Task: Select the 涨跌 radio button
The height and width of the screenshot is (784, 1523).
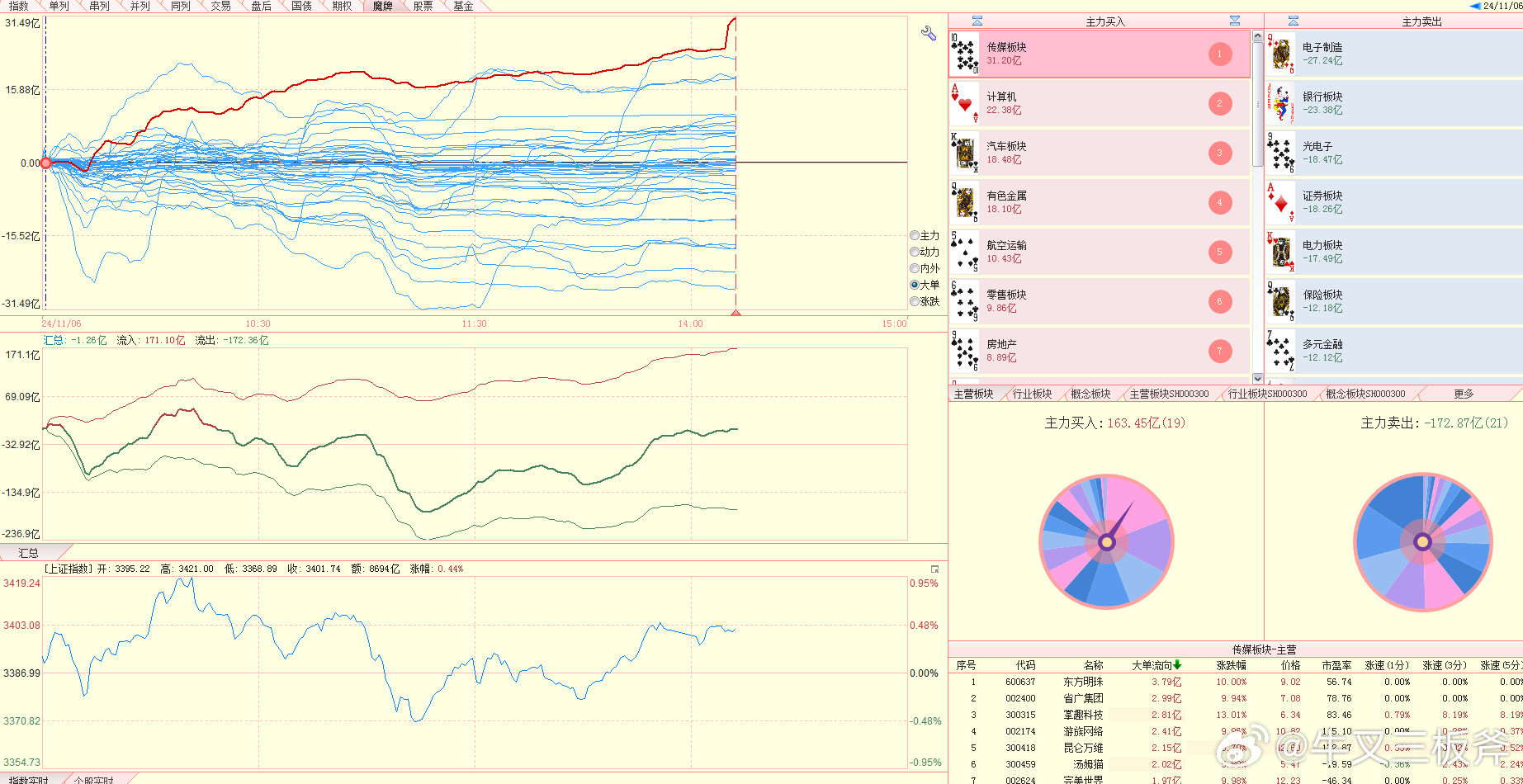Action: tap(915, 301)
